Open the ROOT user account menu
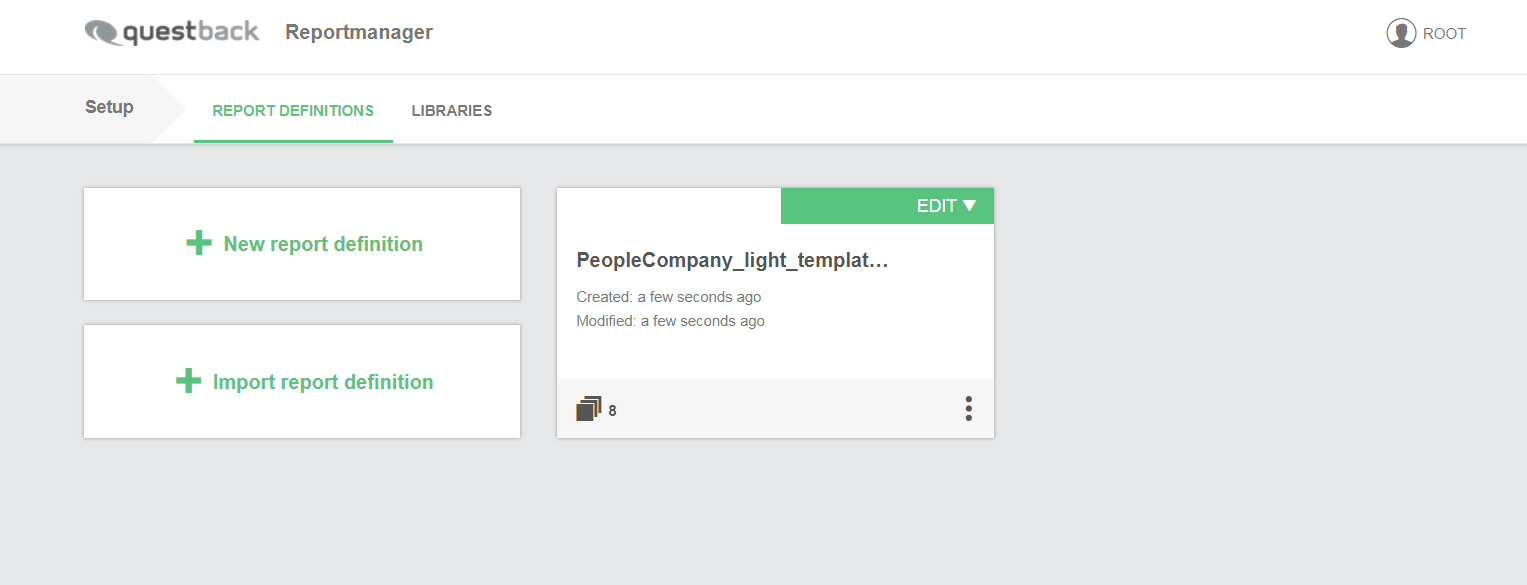The width and height of the screenshot is (1527, 585). [1426, 33]
